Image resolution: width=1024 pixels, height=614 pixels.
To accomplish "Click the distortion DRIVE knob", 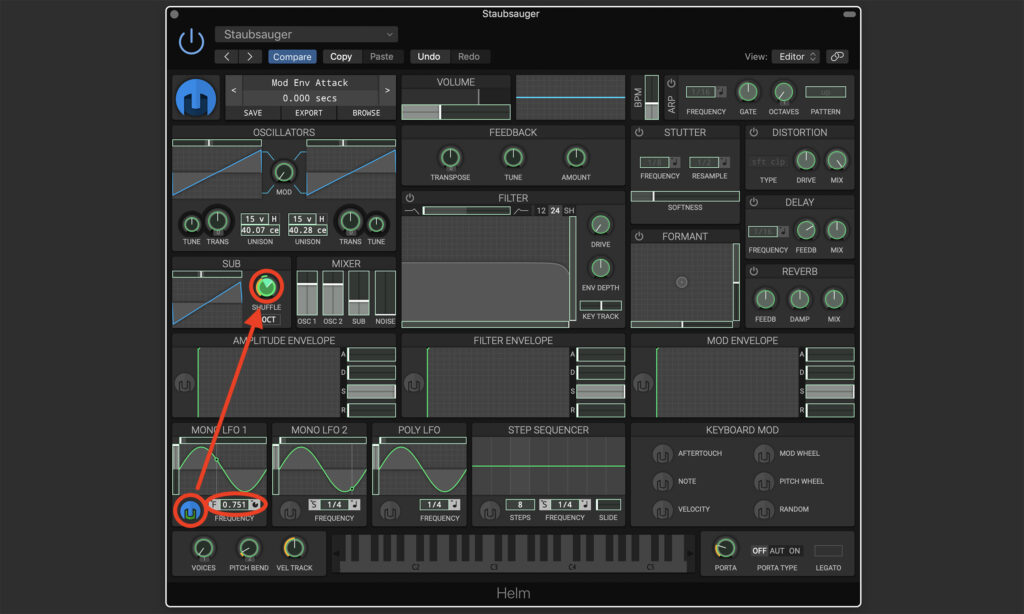I will point(806,160).
